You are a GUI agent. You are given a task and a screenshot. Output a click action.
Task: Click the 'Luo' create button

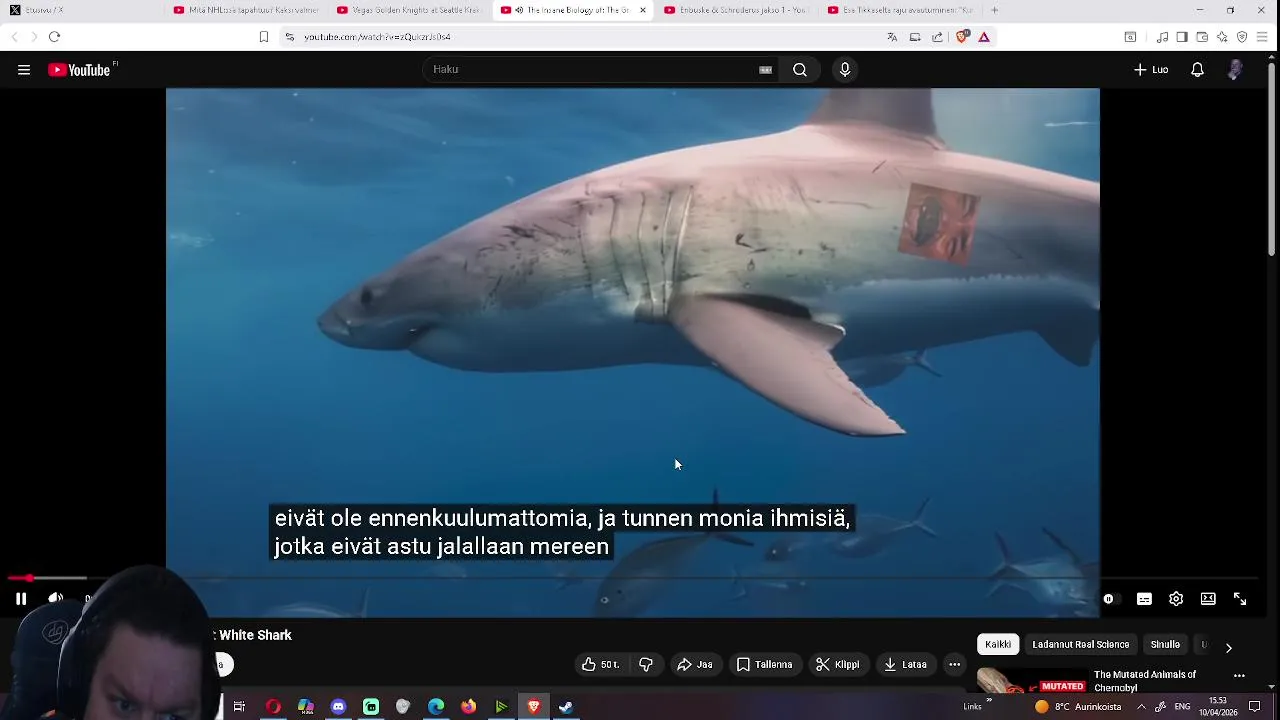(1151, 70)
